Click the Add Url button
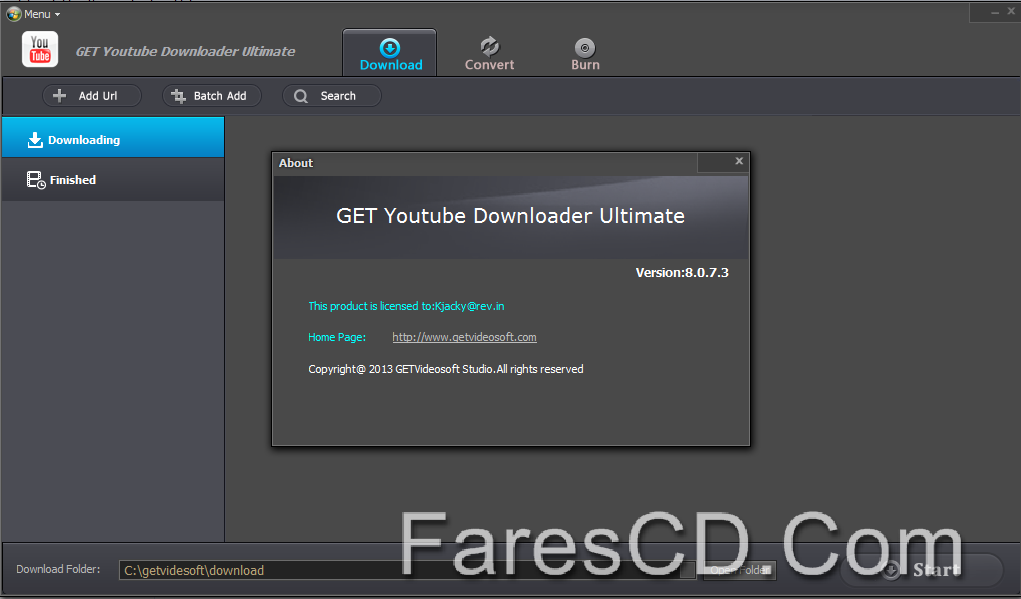The image size is (1021, 599). 92,96
